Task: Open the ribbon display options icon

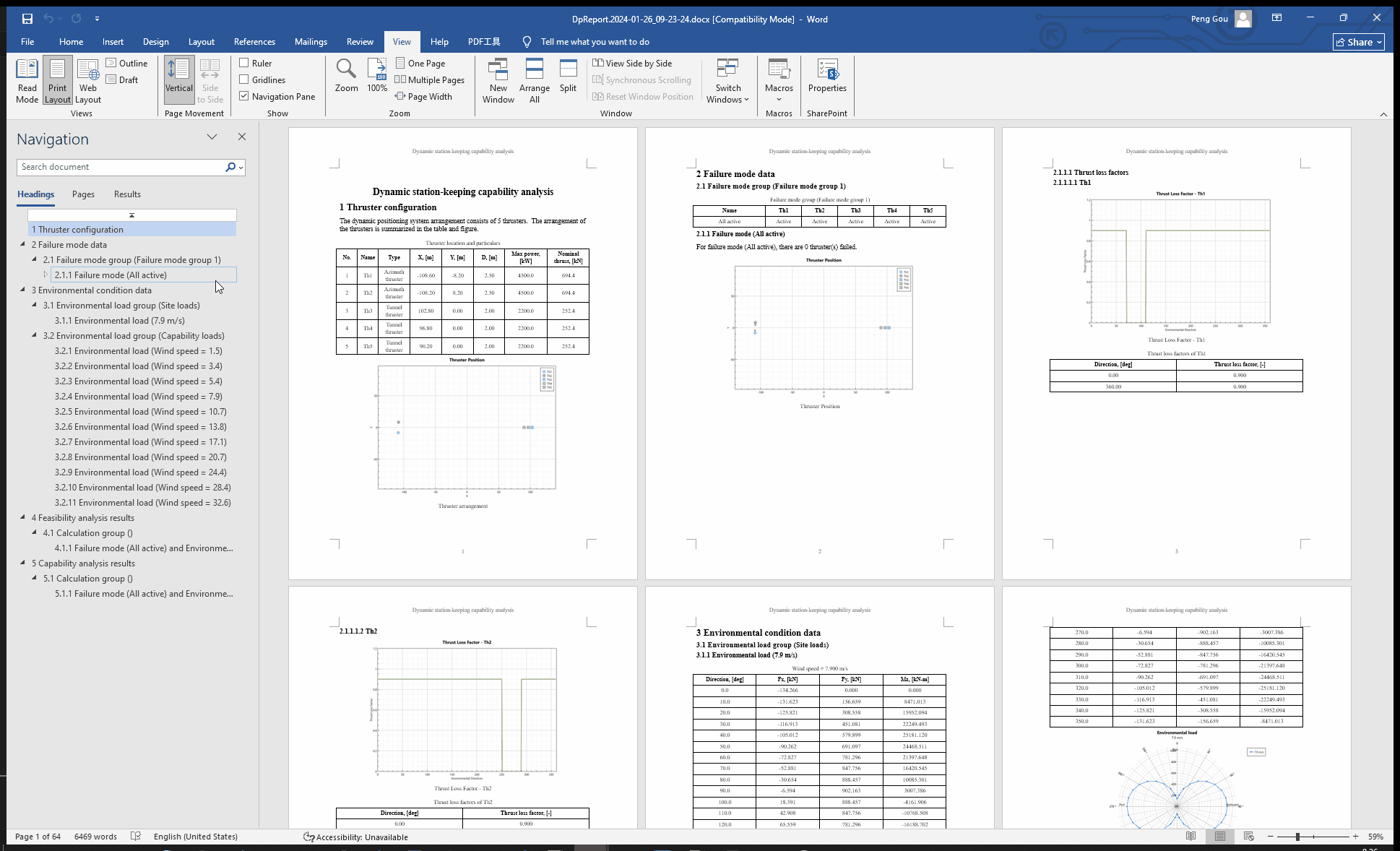Action: pyautogui.click(x=1276, y=18)
